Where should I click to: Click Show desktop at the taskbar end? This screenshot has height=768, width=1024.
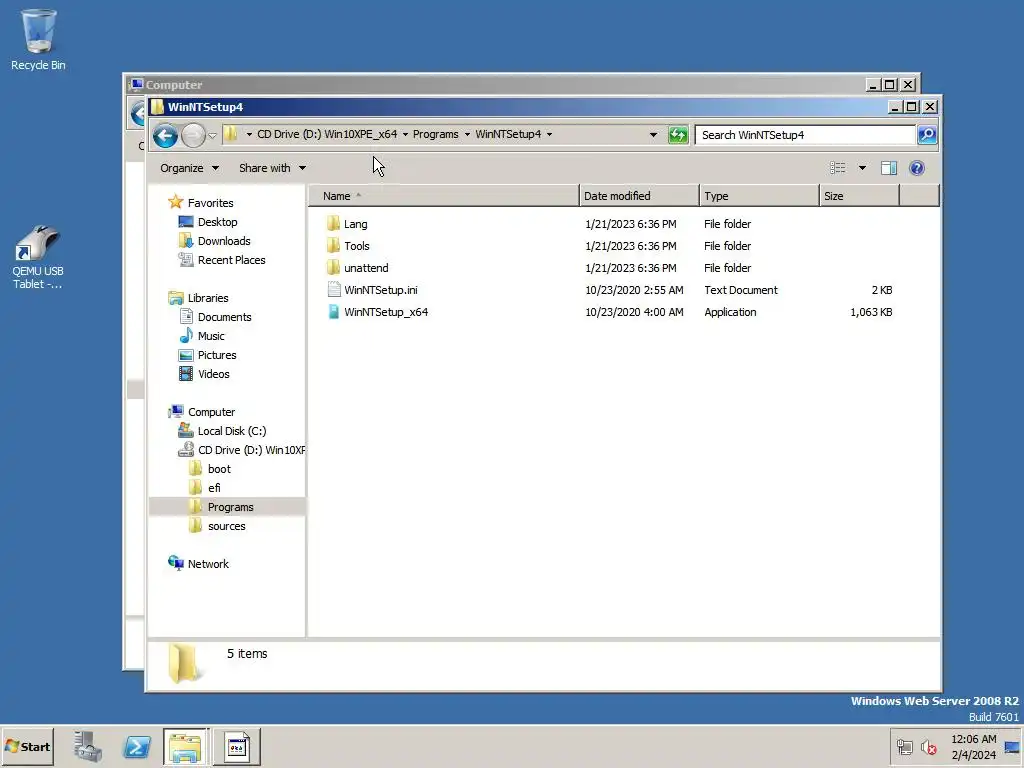1013,747
